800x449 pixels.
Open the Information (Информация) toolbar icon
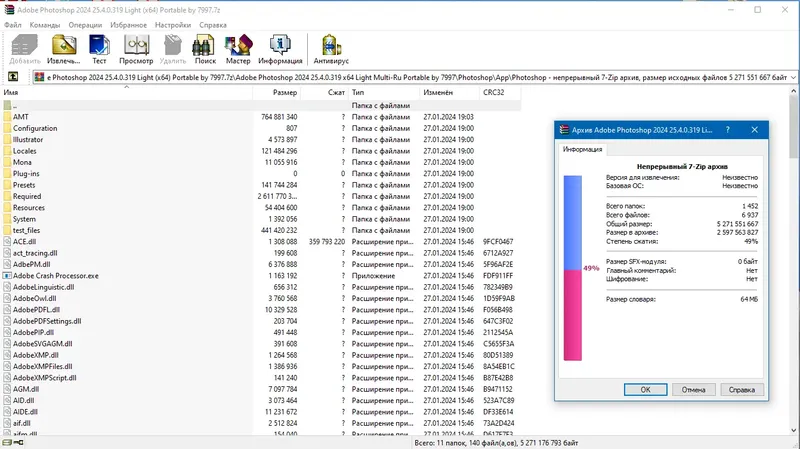(x=280, y=49)
